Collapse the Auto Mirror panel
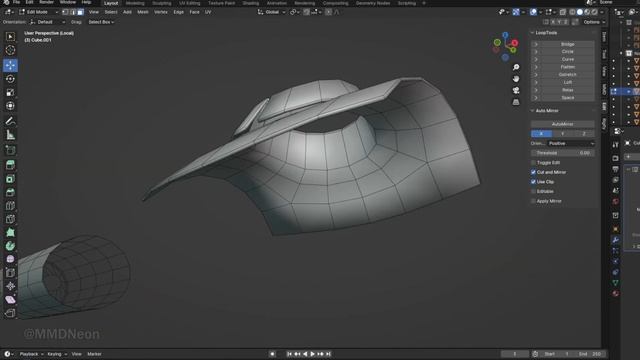640x360 pixels. [x=532, y=111]
